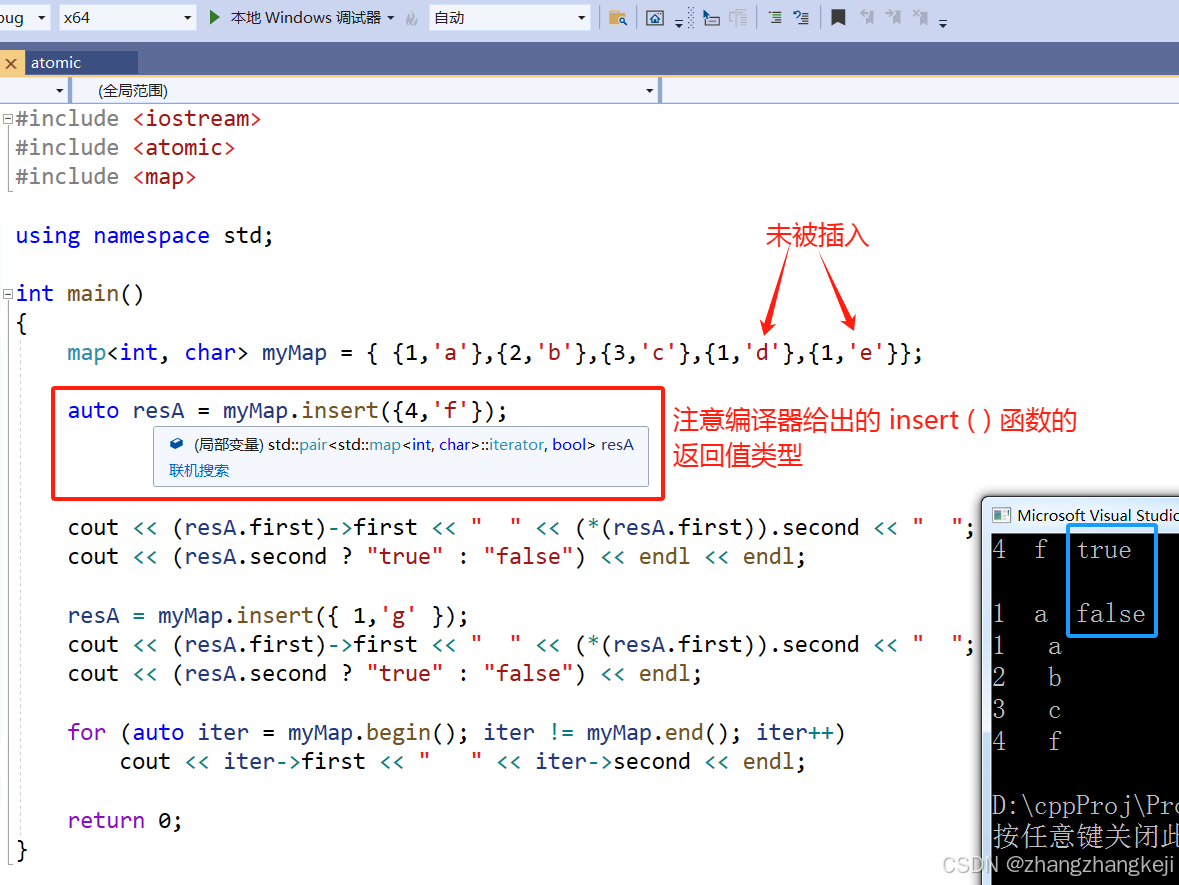Click the pair type in the tooltip
Image resolution: width=1179 pixels, height=885 pixels.
coord(314,444)
